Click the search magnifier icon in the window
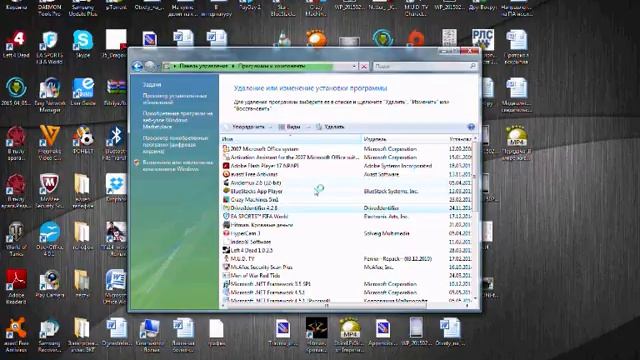Screen dimensions: 640x360 point(473,66)
